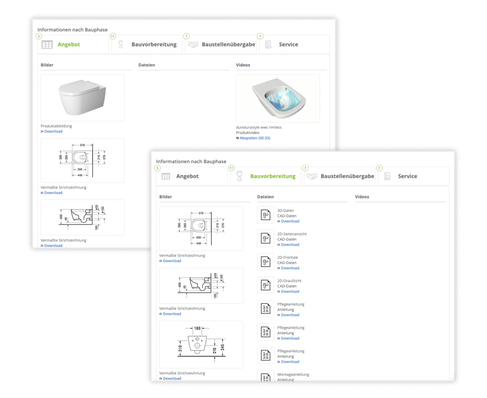
Task: Open the Service tab in the front panel
Action: pos(413,176)
